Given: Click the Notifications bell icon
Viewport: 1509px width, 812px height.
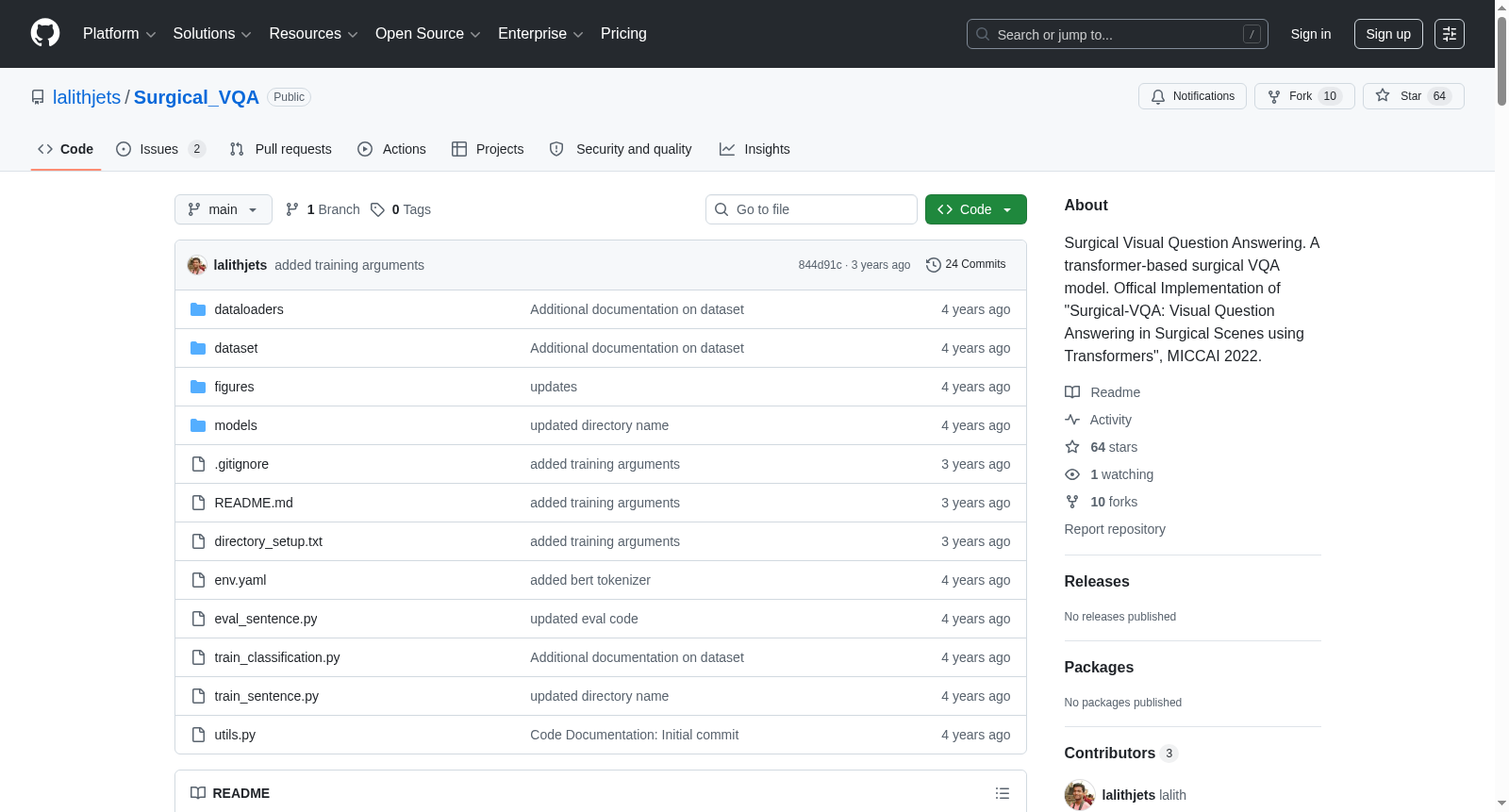Looking at the screenshot, I should pos(1158,96).
